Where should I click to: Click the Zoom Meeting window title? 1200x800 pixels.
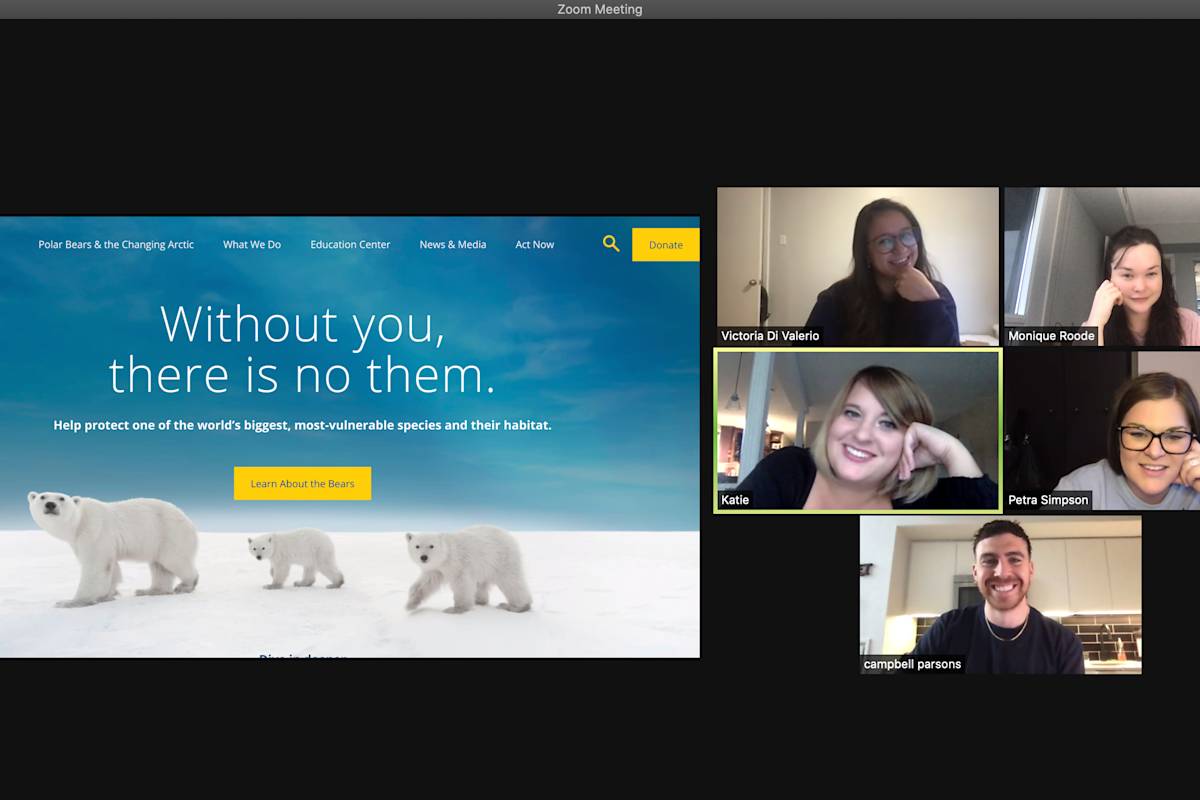(600, 9)
